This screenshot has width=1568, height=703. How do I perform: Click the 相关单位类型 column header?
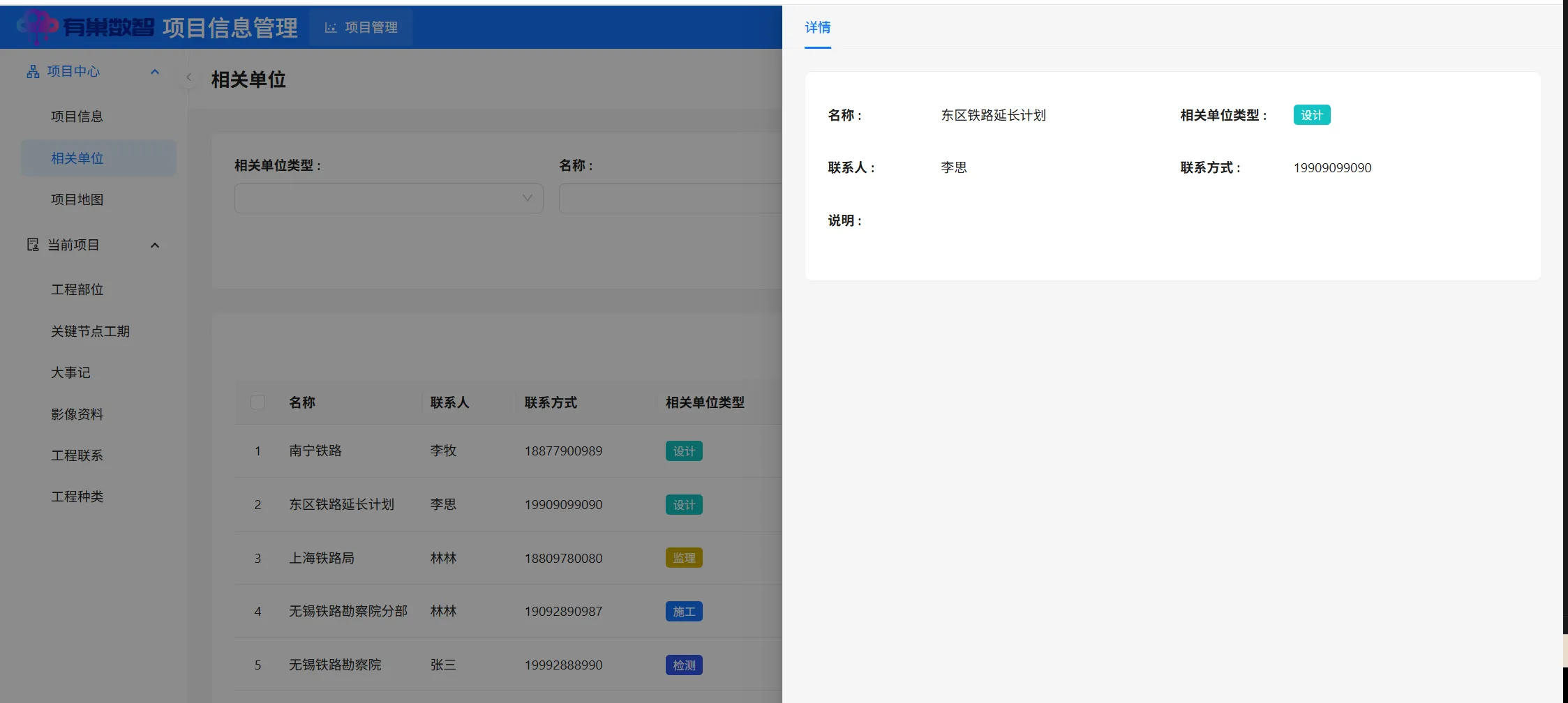[705, 402]
